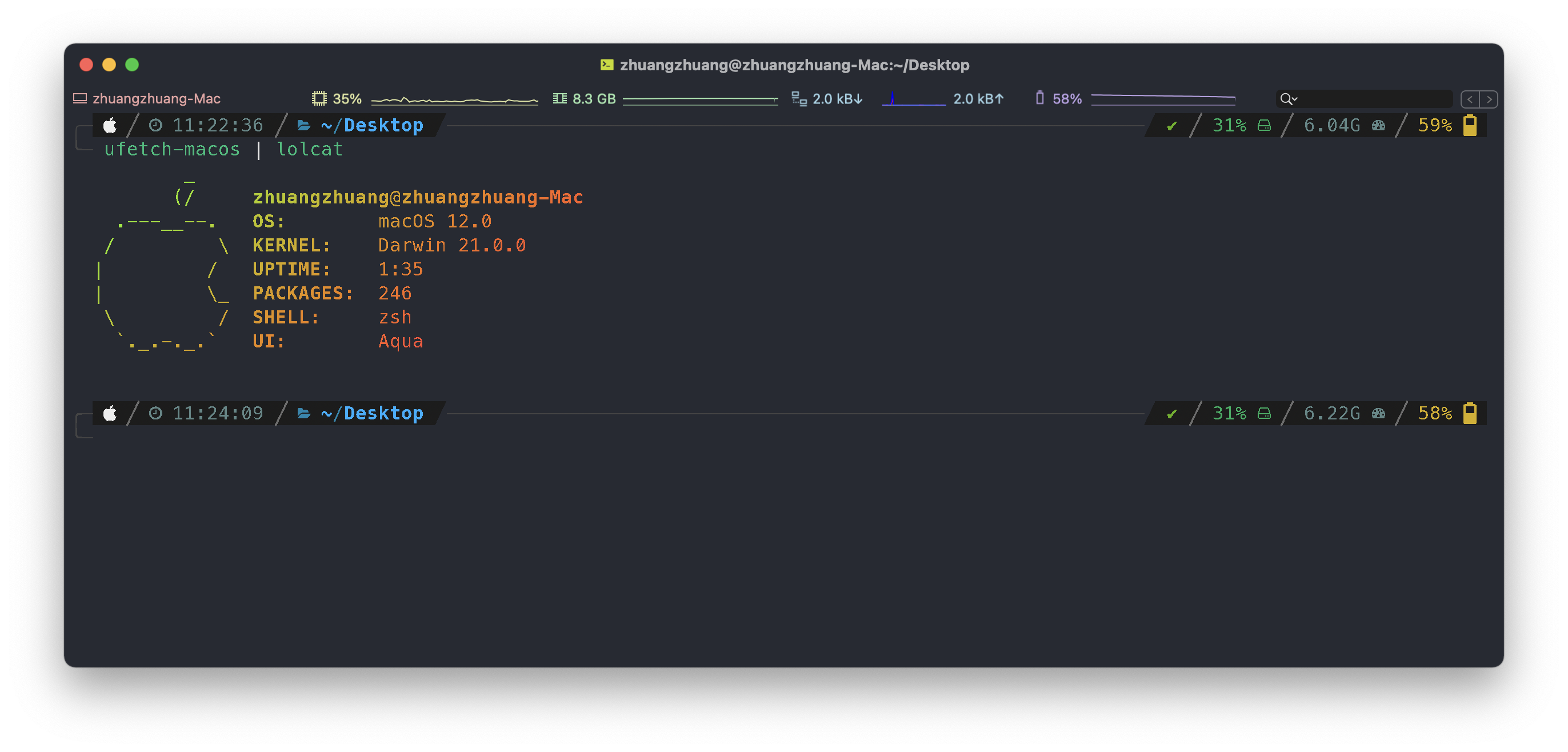Click the 'zsh' shell value
The image size is (1568, 752).
pyautogui.click(x=395, y=317)
